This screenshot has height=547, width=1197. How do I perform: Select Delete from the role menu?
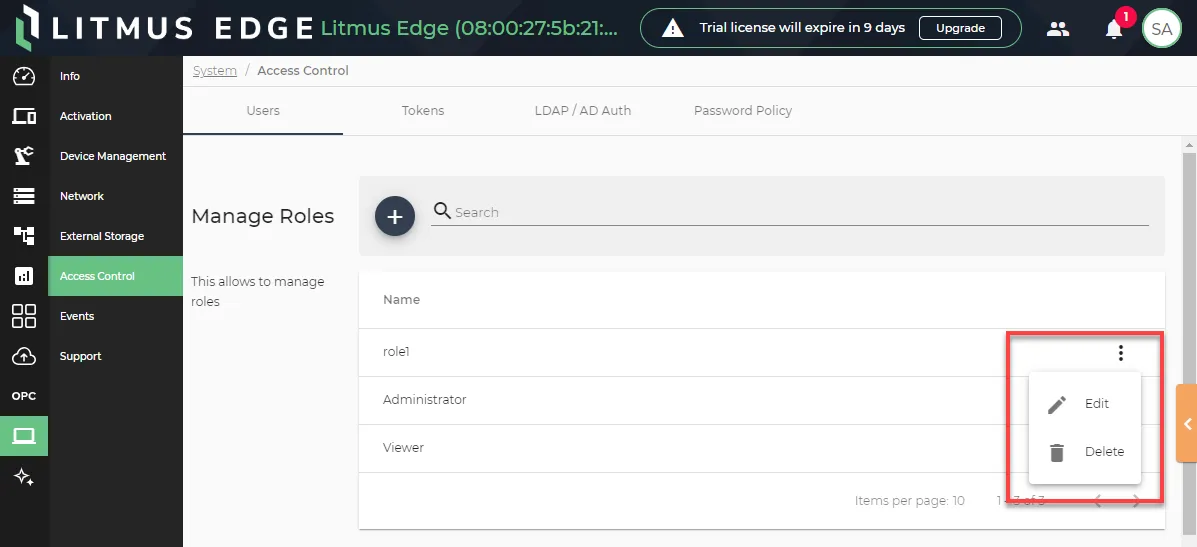1085,452
